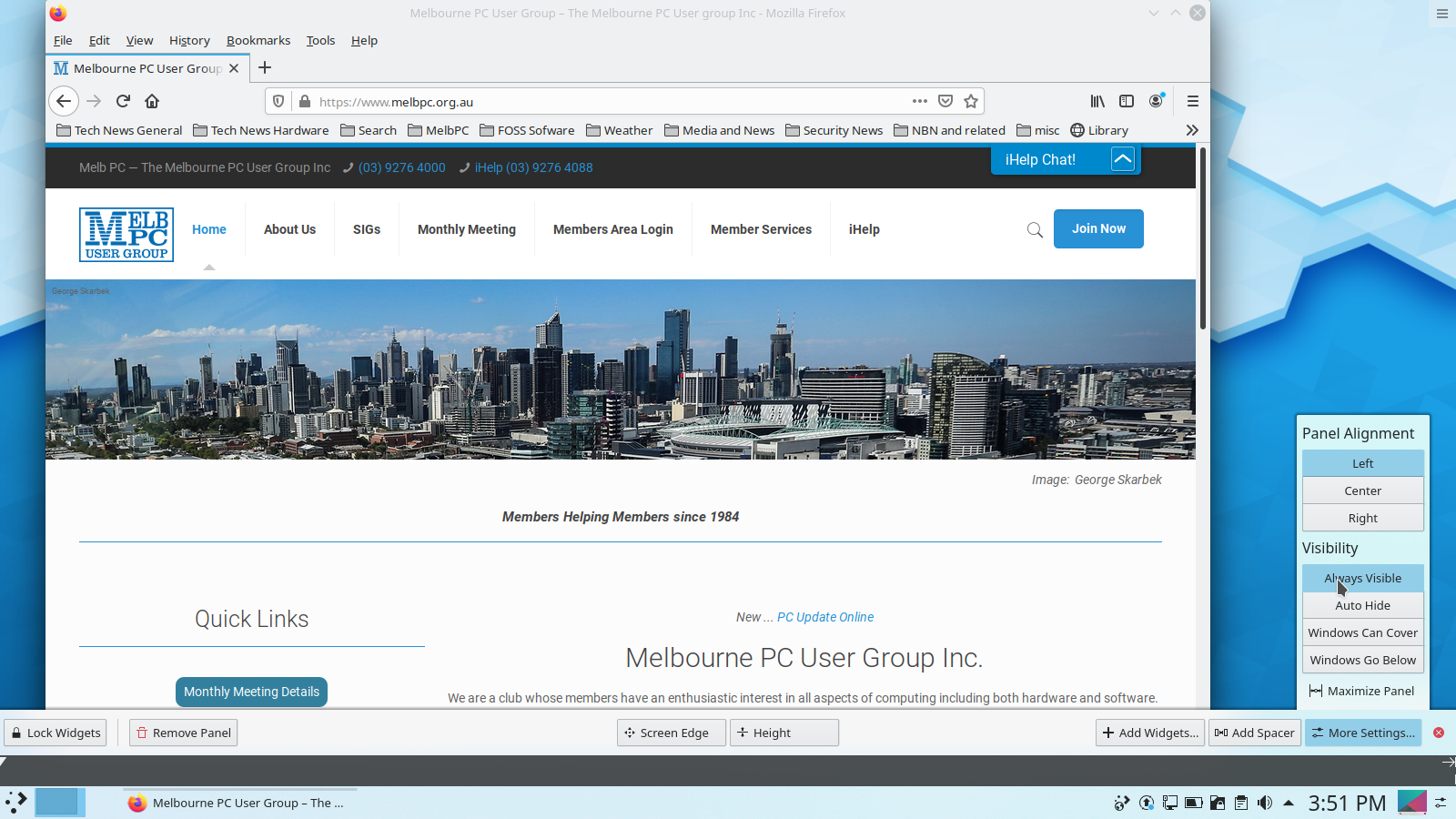Click the website search magnifier icon
This screenshot has height=819, width=1456.
click(1035, 229)
